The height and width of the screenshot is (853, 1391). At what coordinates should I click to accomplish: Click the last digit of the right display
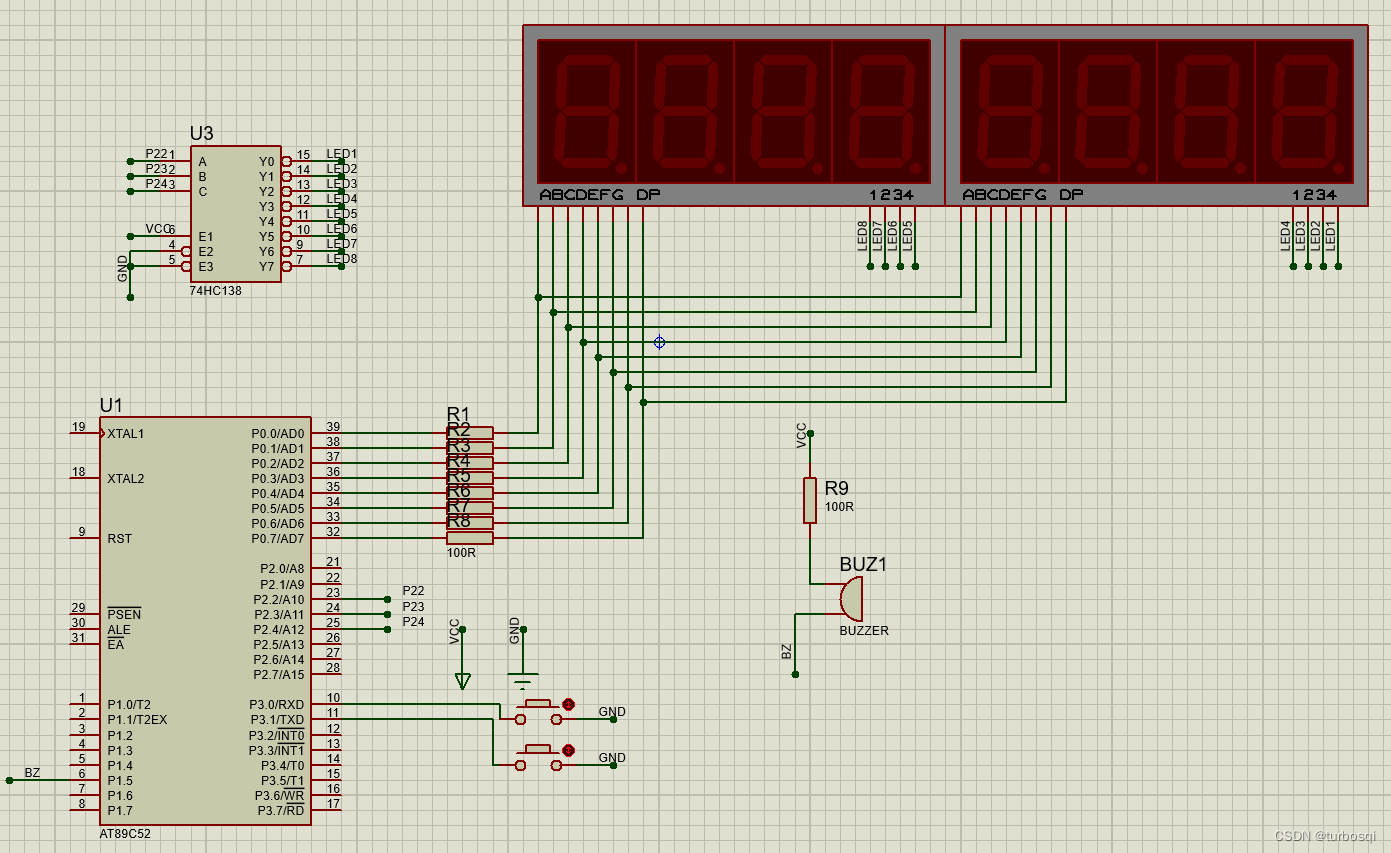pos(1304,111)
